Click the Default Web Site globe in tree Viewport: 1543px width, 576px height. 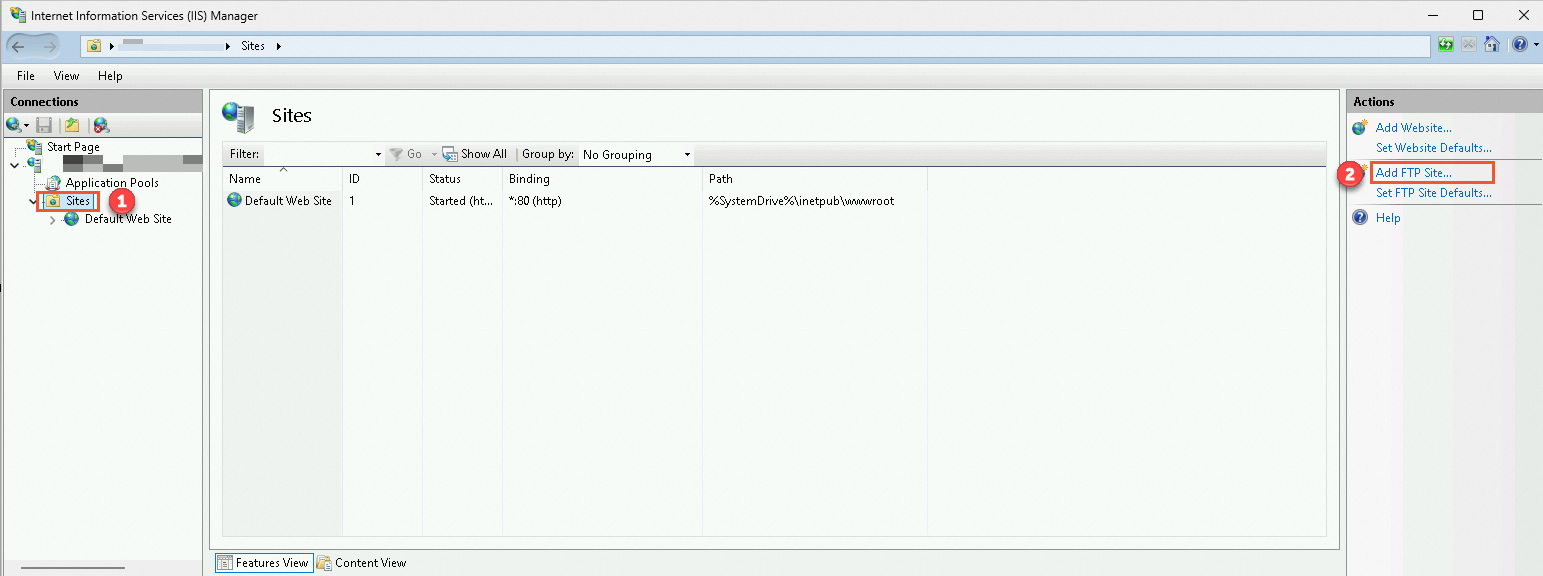tap(72, 219)
